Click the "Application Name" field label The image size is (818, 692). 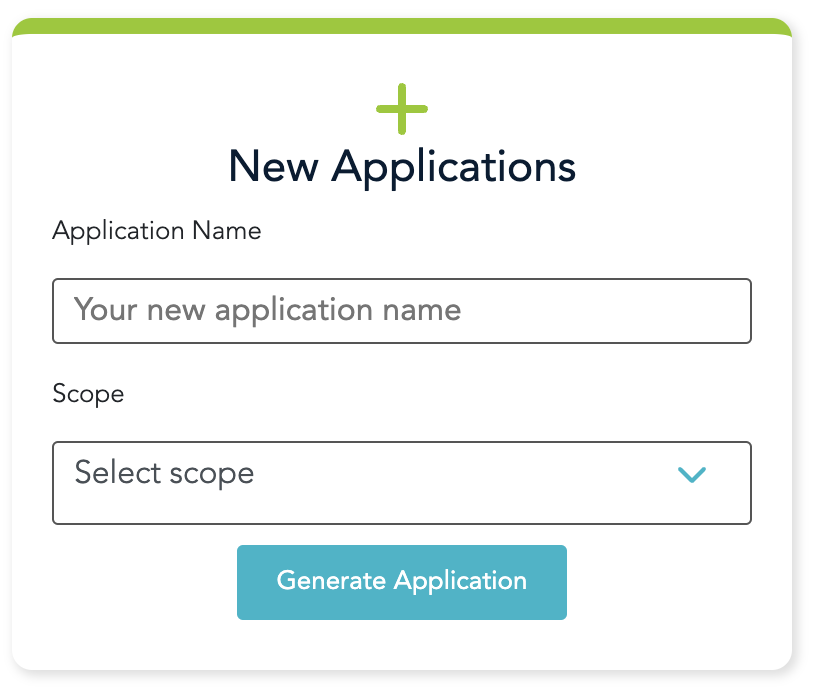[x=156, y=231]
